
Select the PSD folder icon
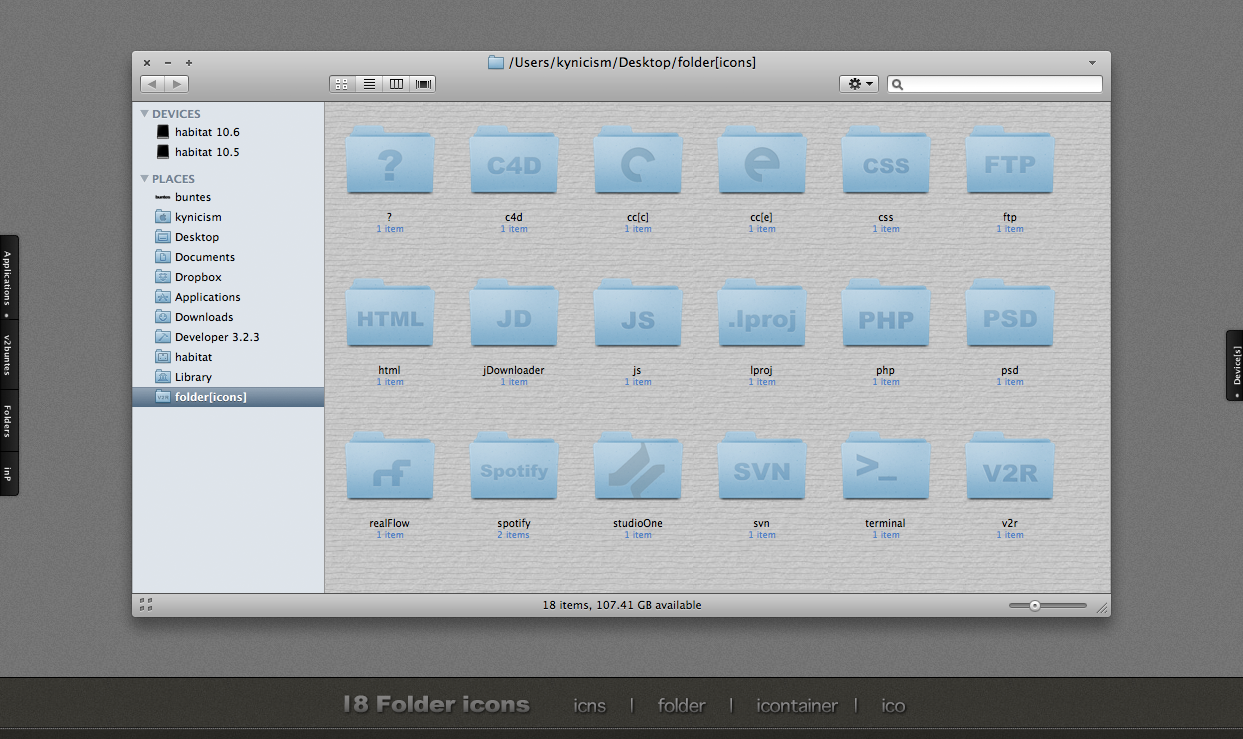(1010, 313)
